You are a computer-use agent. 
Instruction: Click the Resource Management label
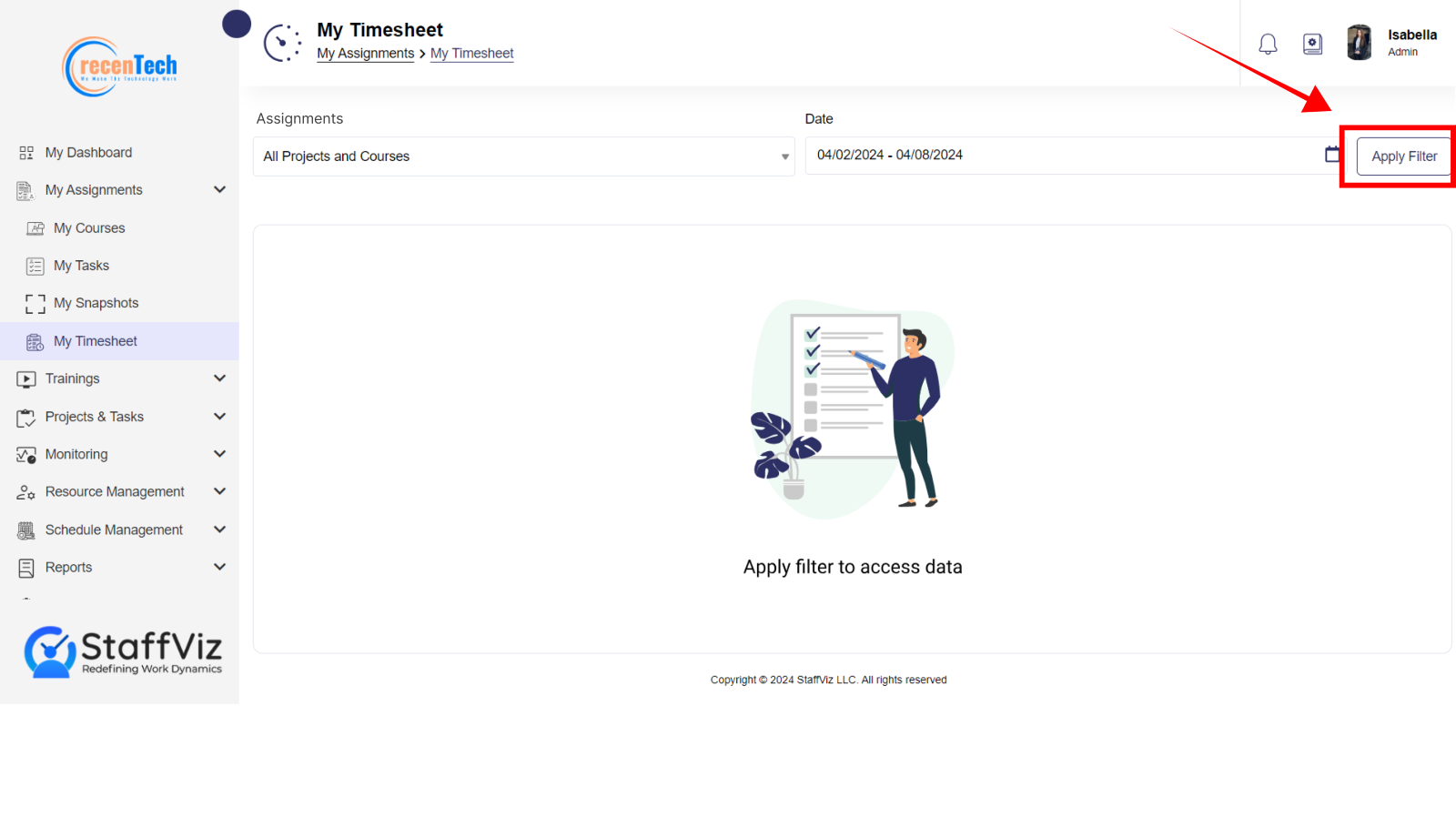click(x=115, y=491)
